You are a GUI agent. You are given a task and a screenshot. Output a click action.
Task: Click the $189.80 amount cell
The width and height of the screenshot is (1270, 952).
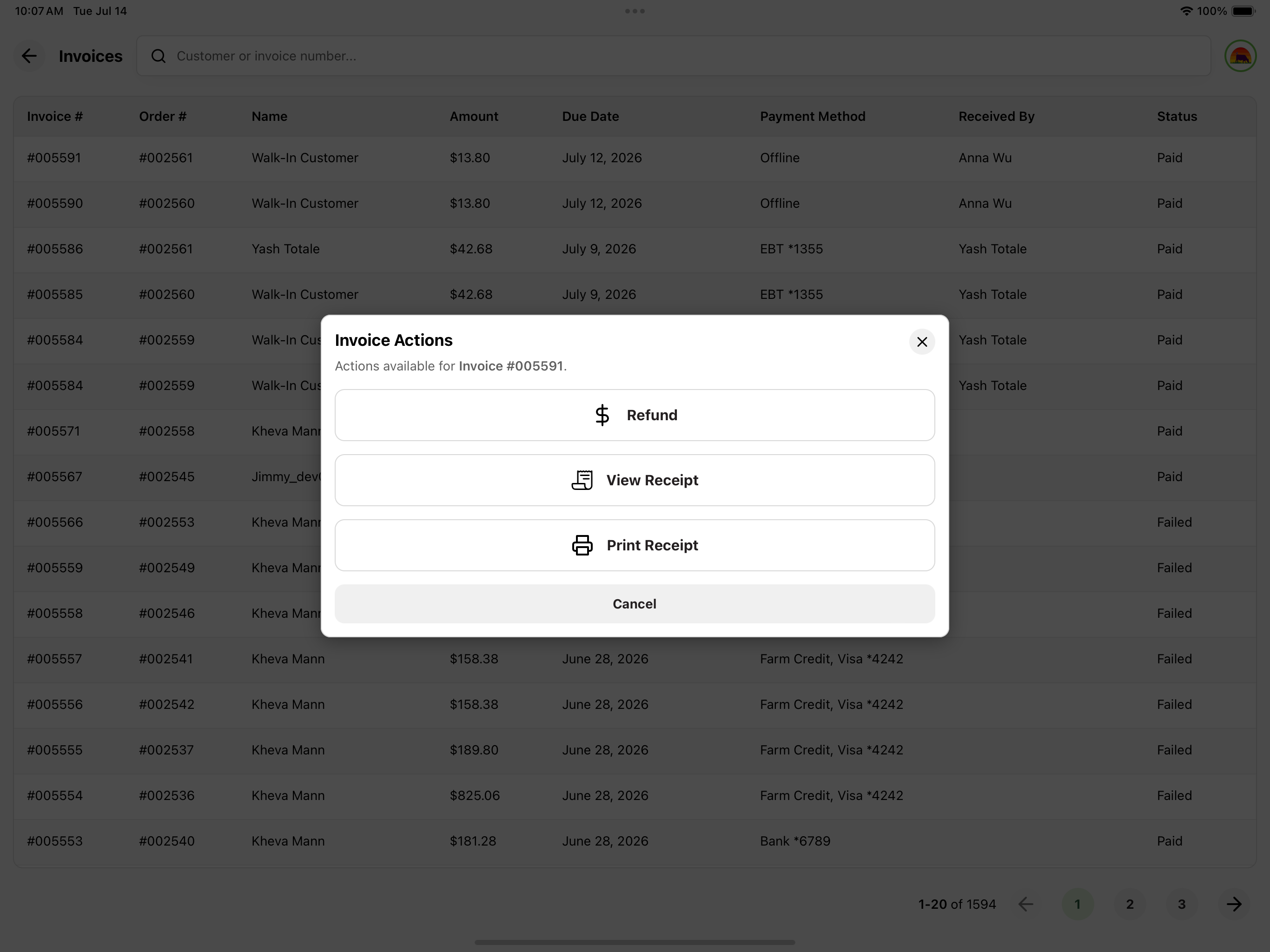474,750
